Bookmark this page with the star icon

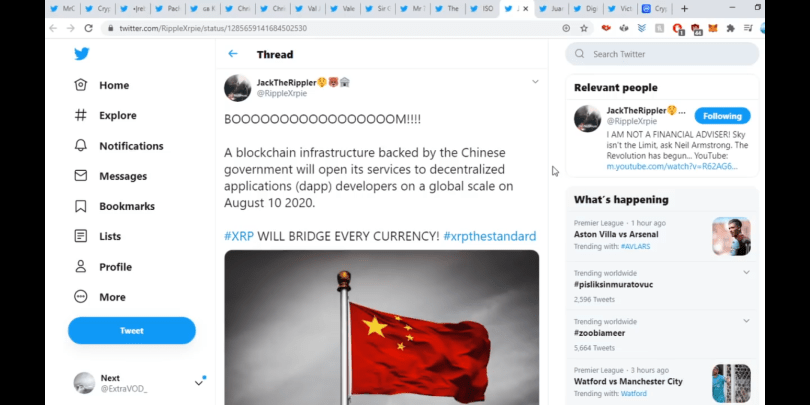[x=584, y=28]
